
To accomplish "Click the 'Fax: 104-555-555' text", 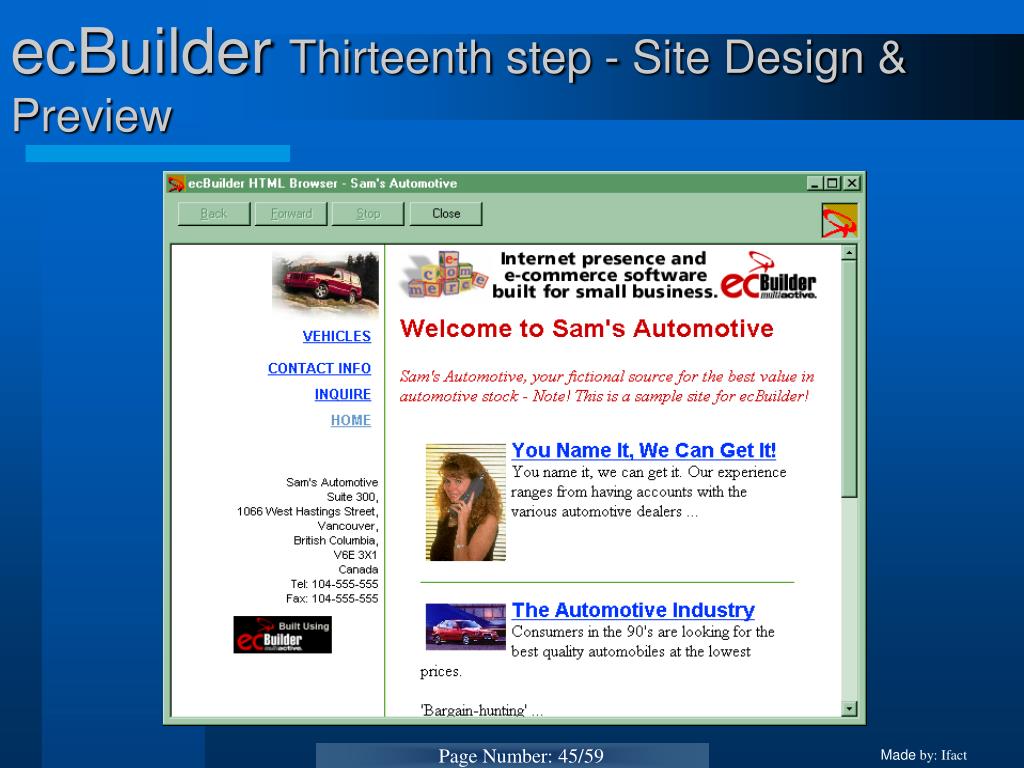I will [x=332, y=598].
